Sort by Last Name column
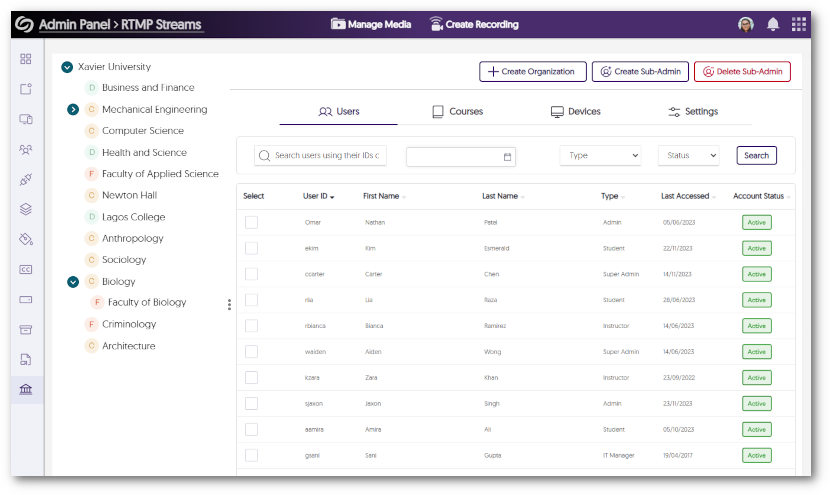Image resolution: width=830 pixels, height=495 pixels. [503, 196]
